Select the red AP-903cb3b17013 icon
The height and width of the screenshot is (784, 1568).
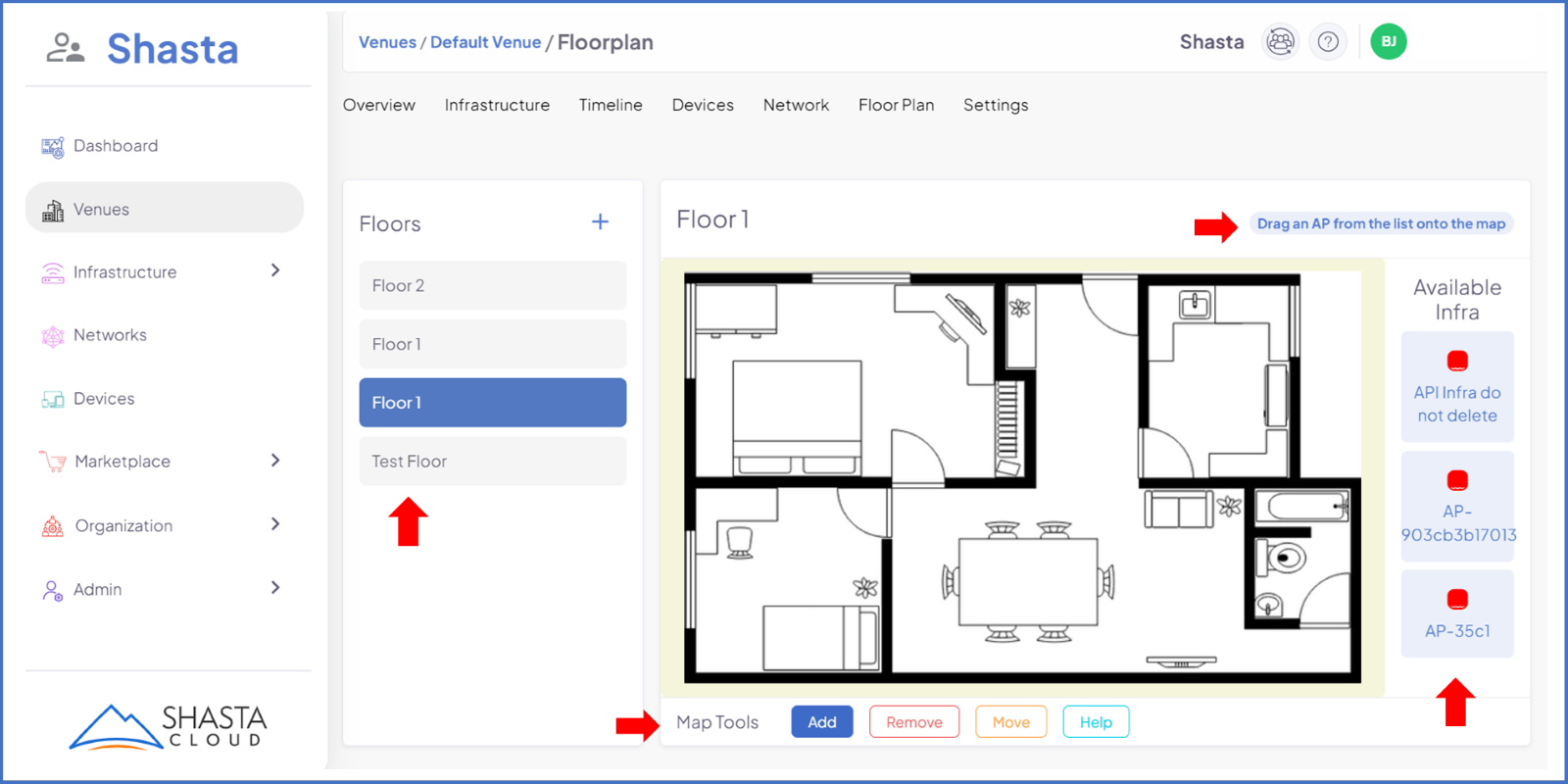(1457, 480)
